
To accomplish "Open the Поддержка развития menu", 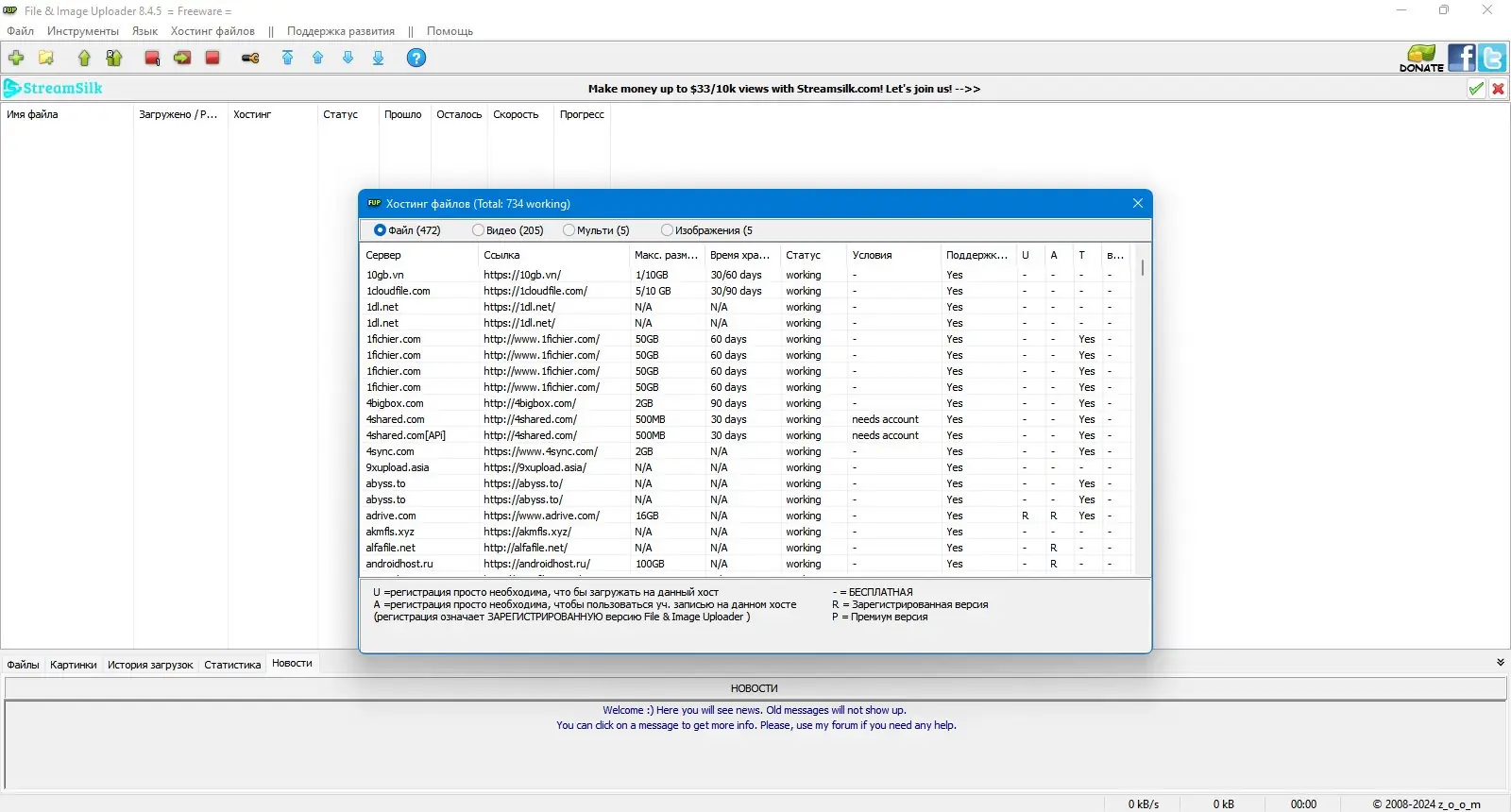I will (341, 31).
